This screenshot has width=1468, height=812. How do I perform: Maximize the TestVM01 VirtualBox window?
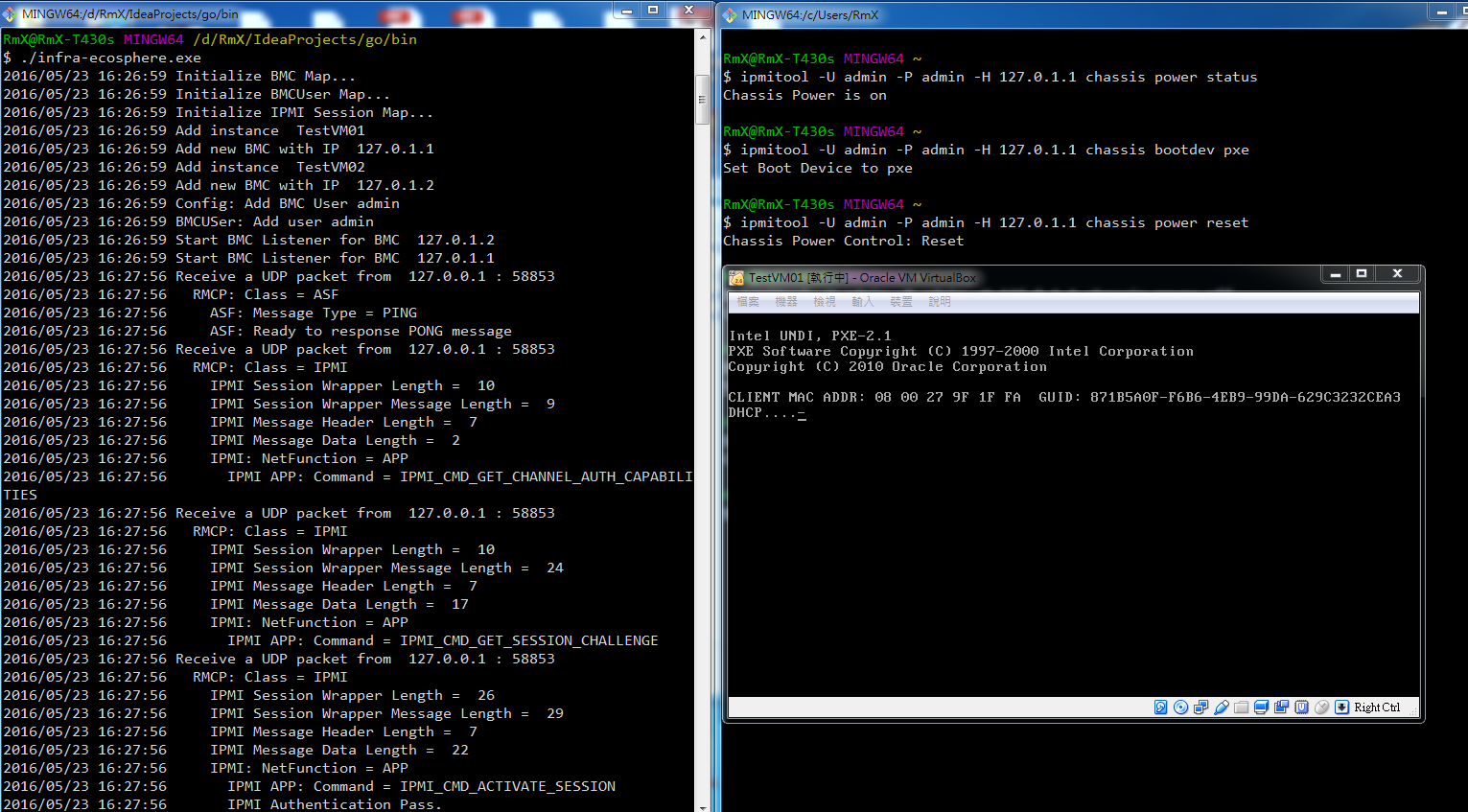coord(1361,274)
